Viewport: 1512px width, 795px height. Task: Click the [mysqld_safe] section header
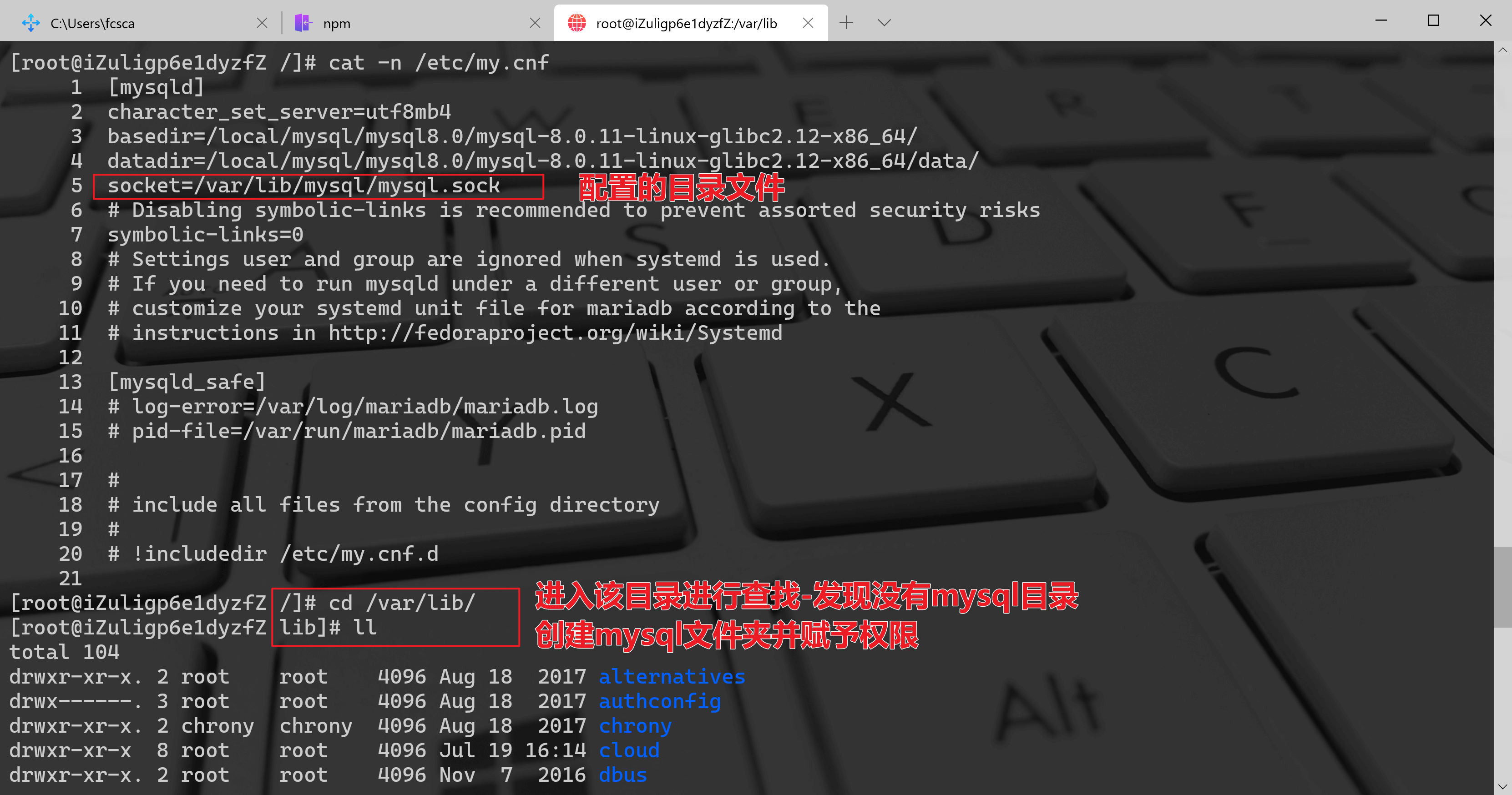click(x=187, y=382)
